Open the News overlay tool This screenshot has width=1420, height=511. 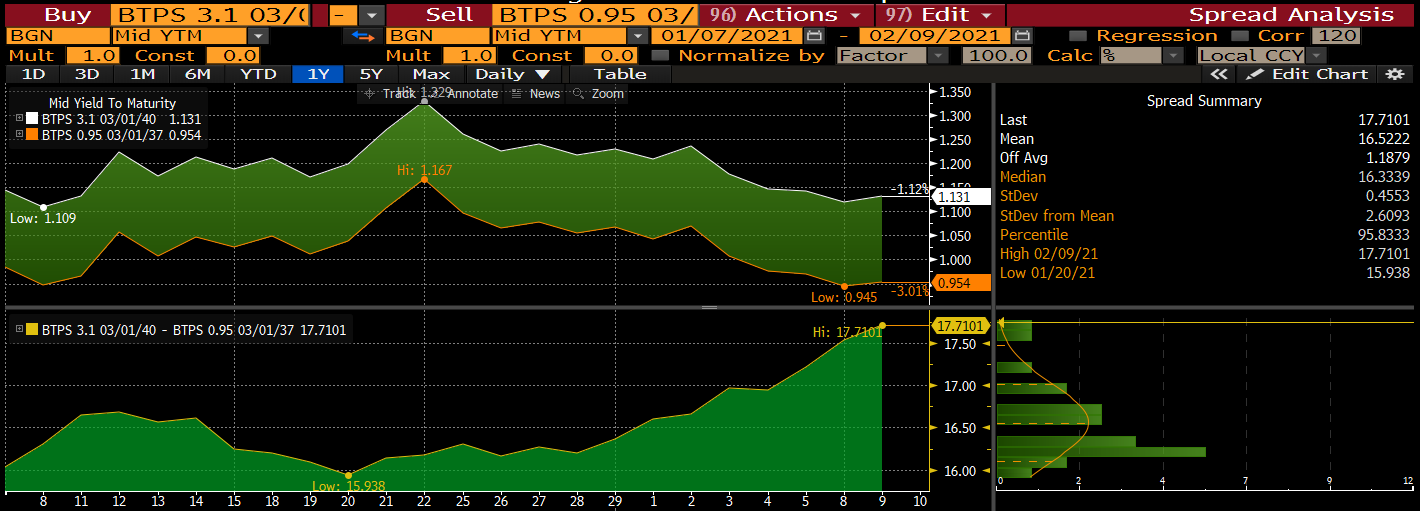click(x=536, y=93)
